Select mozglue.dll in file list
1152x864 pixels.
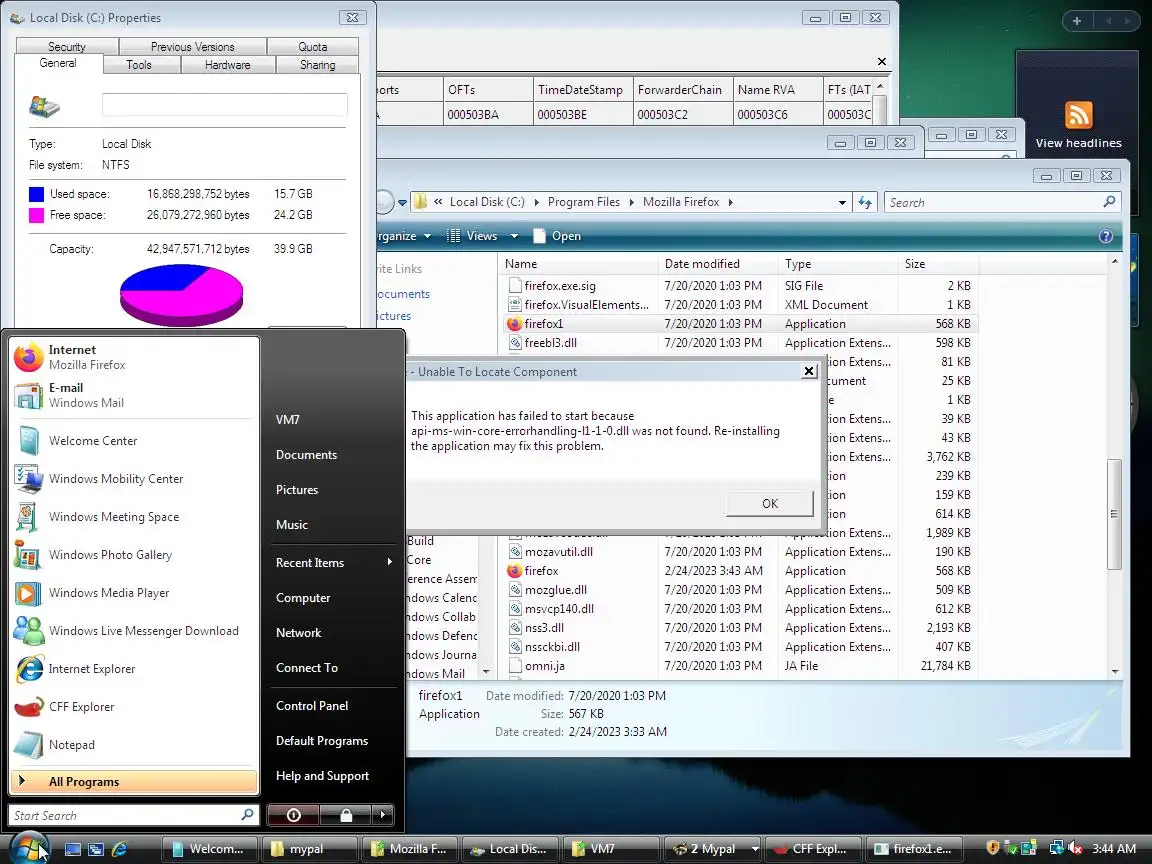coord(741,590)
